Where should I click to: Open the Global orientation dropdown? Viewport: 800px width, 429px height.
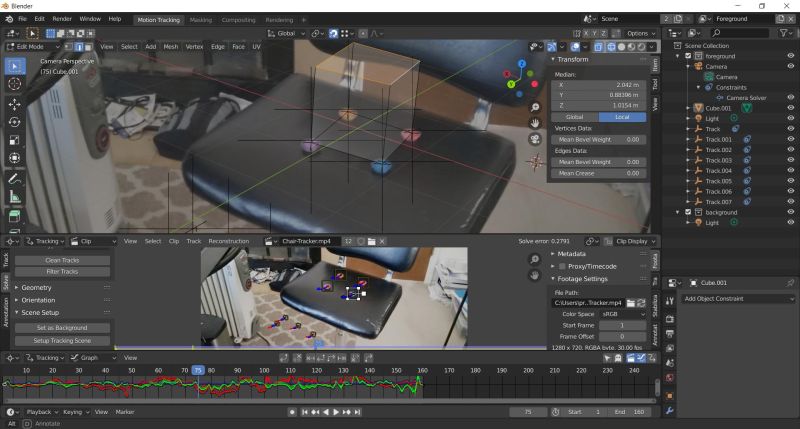tap(286, 34)
